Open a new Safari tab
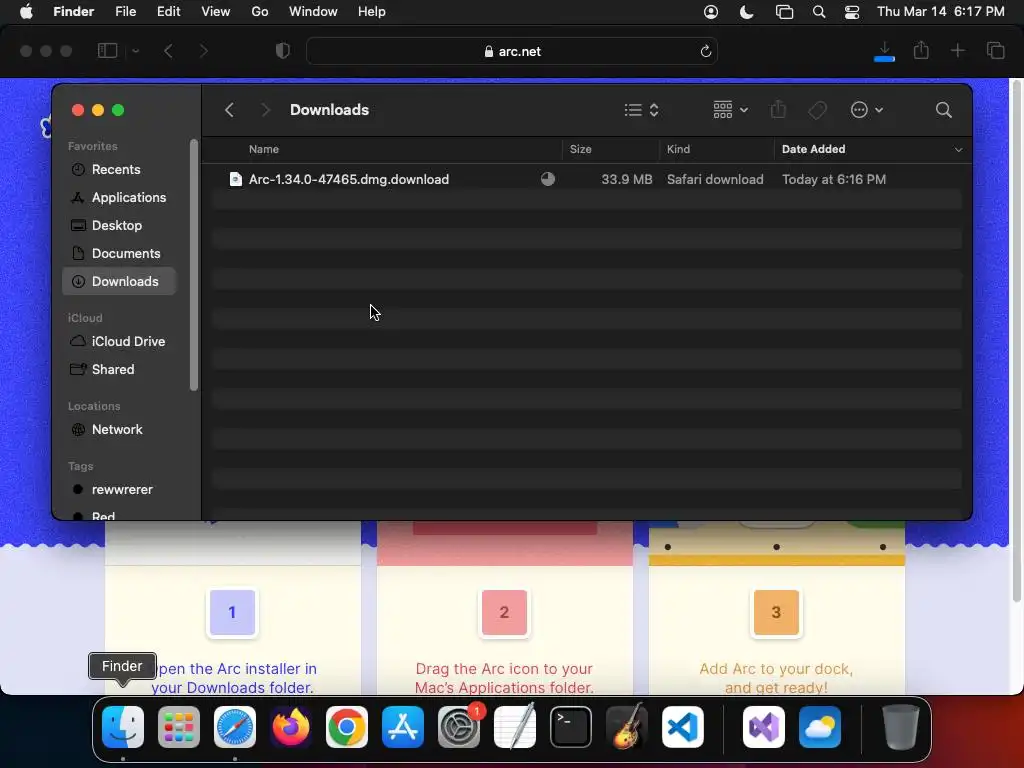Viewport: 1024px width, 768px height. click(957, 50)
